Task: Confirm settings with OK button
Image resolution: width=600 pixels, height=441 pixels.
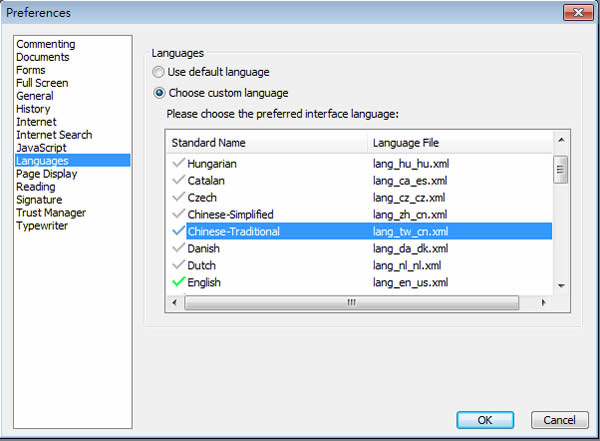Action: coord(485,420)
